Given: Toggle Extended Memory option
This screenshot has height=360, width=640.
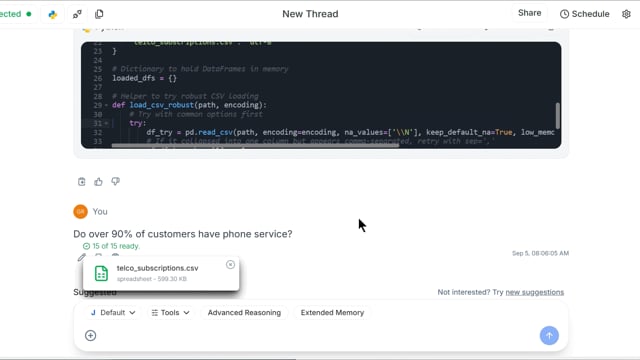Looking at the screenshot, I should tap(332, 313).
